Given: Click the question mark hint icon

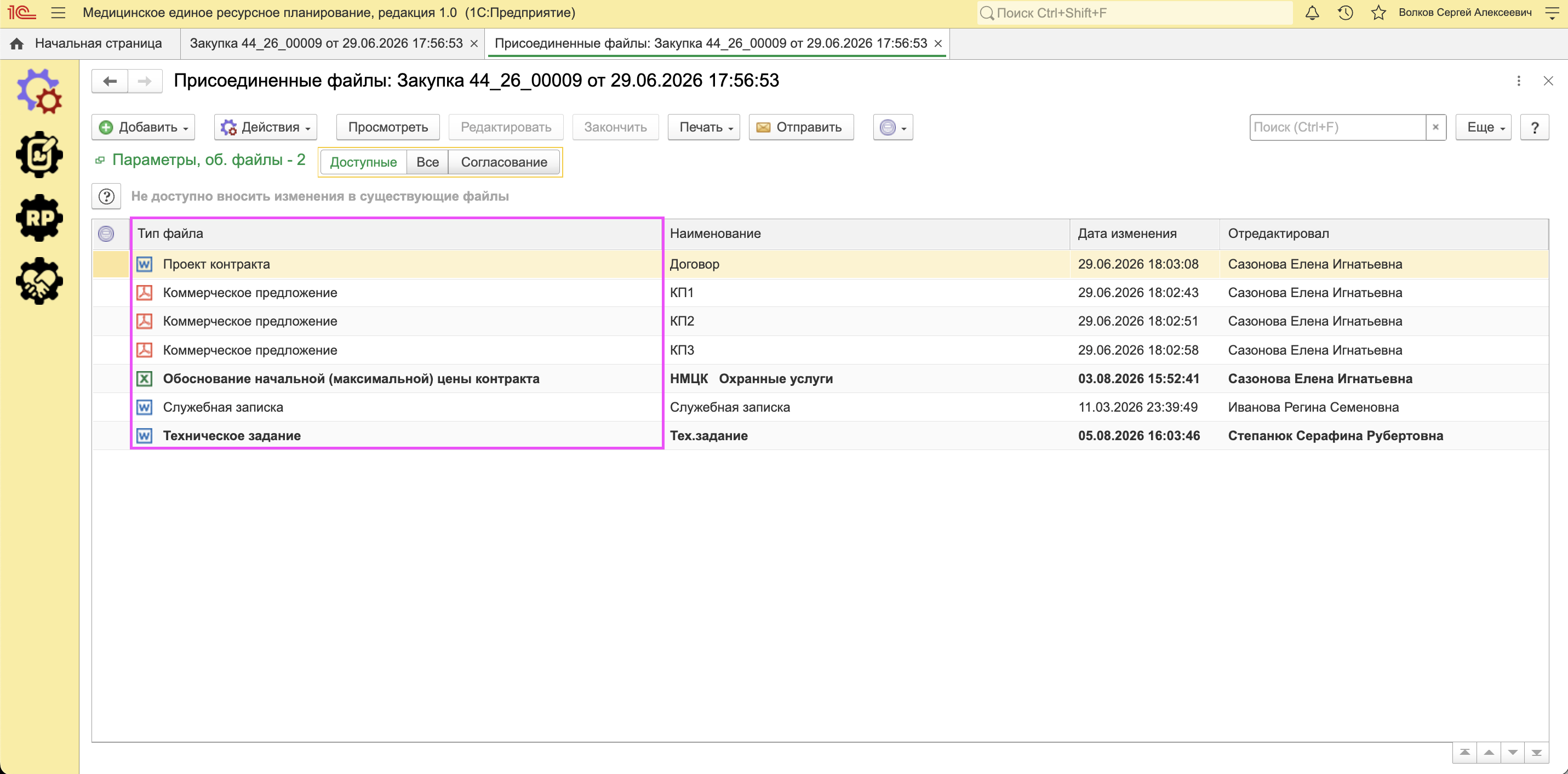Looking at the screenshot, I should (106, 196).
